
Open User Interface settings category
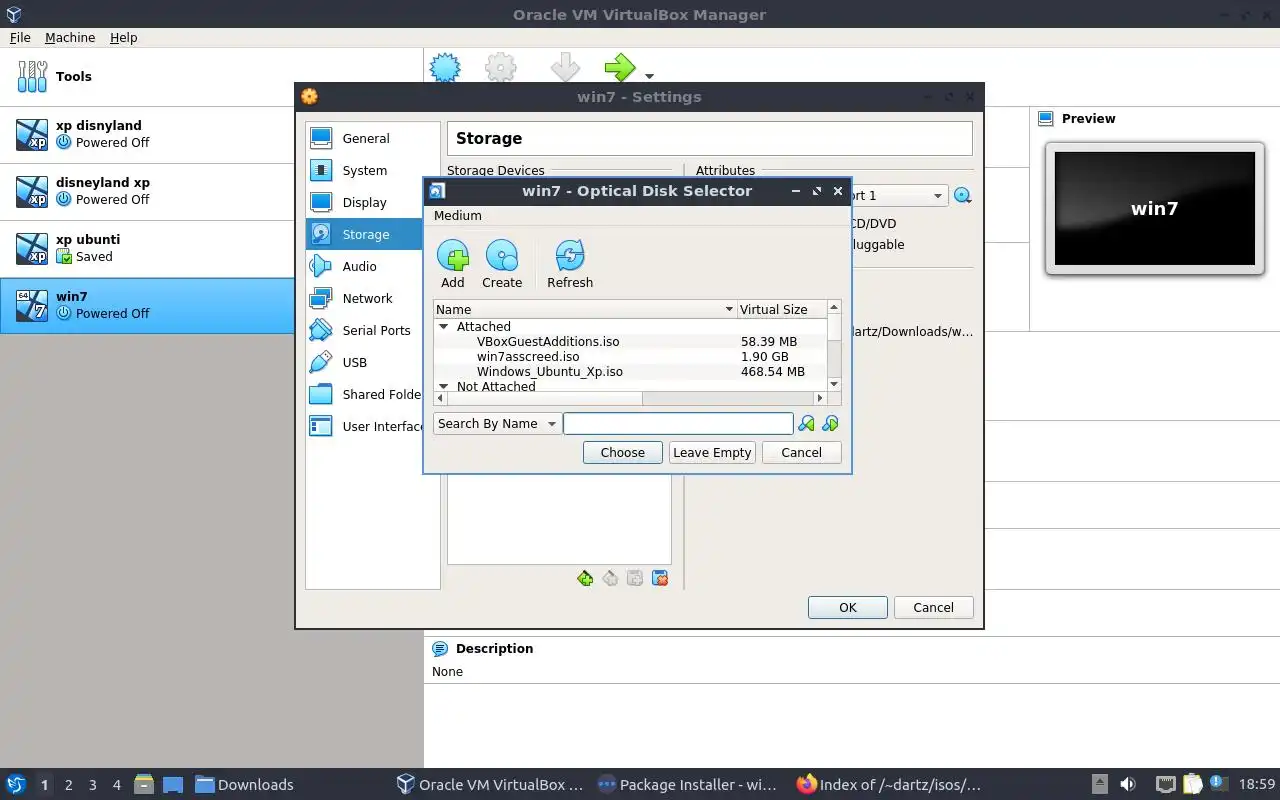coord(365,426)
